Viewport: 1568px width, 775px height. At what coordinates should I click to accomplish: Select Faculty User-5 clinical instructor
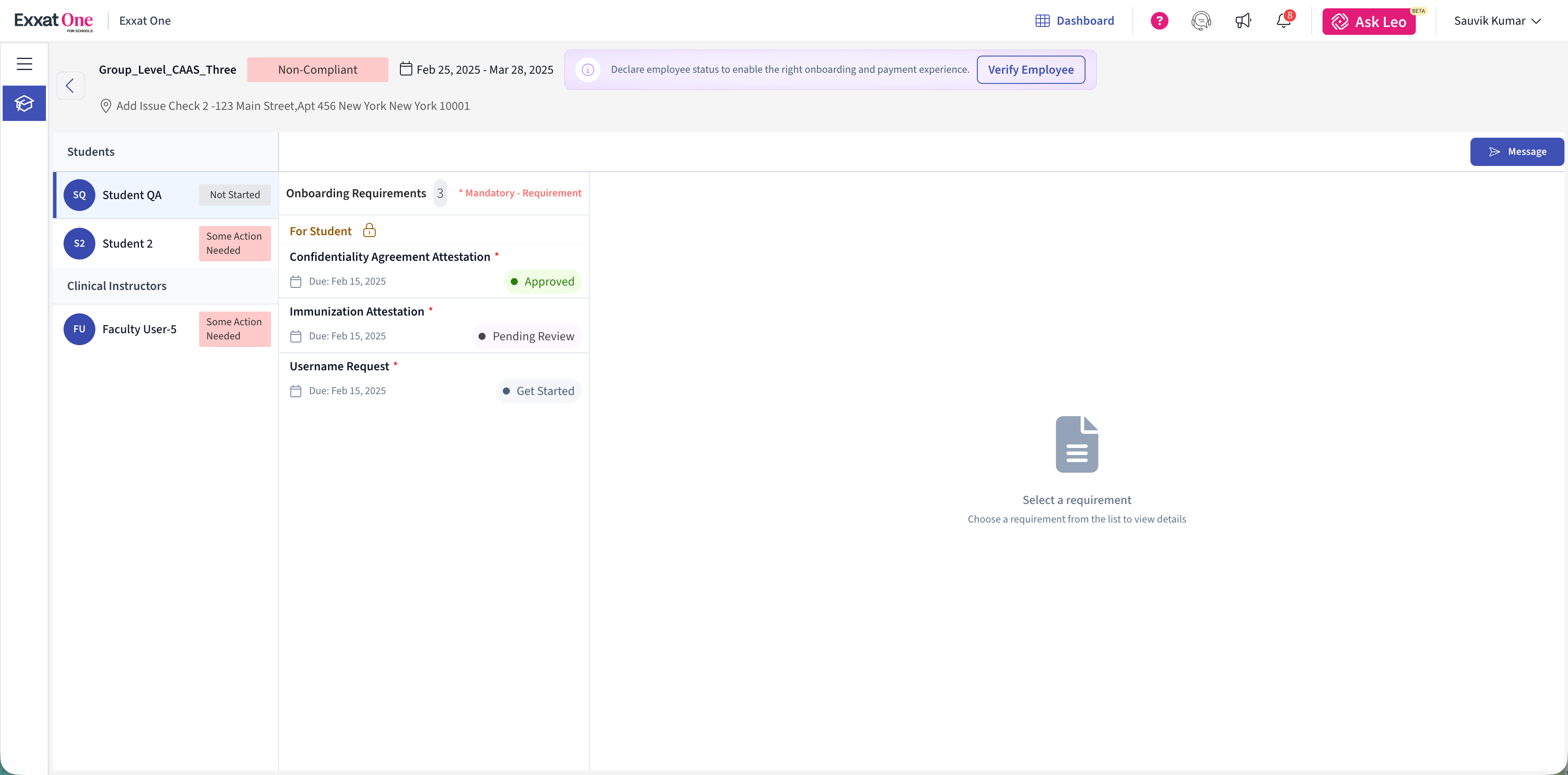point(139,329)
